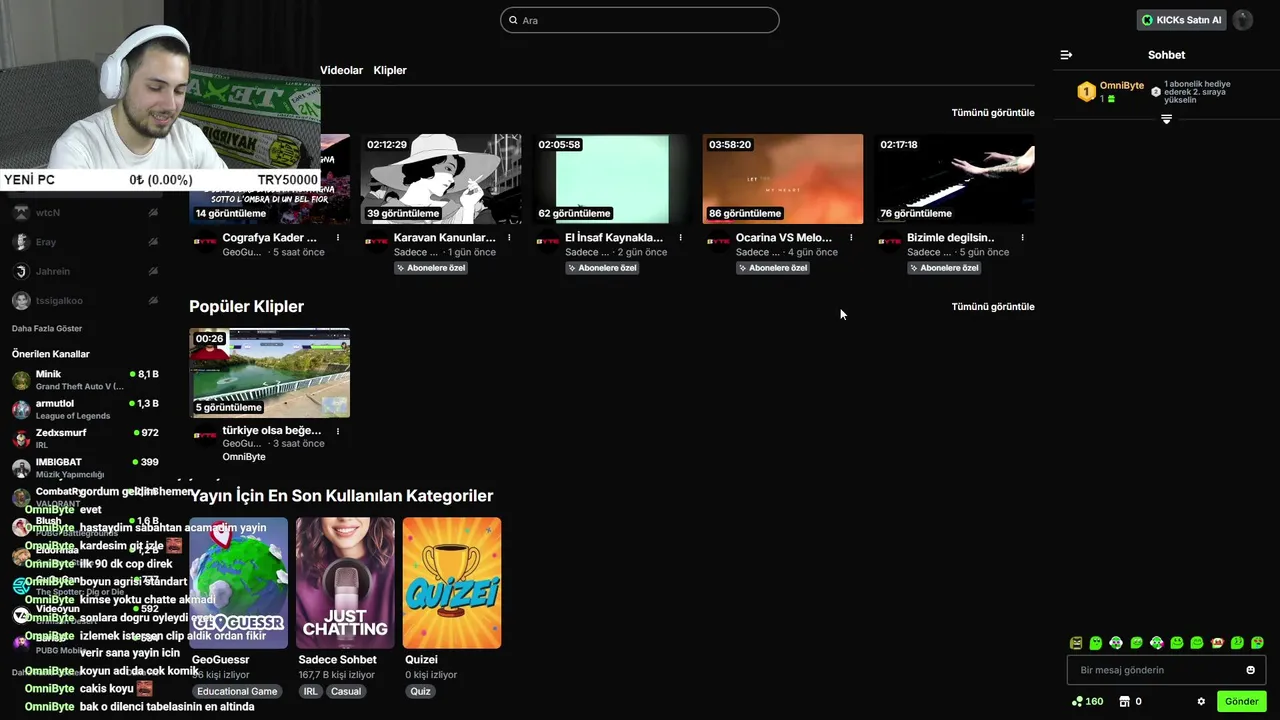Play the türkiye olsa beğe clip thumbnail
This screenshot has height=720, width=1280.
pyautogui.click(x=270, y=373)
